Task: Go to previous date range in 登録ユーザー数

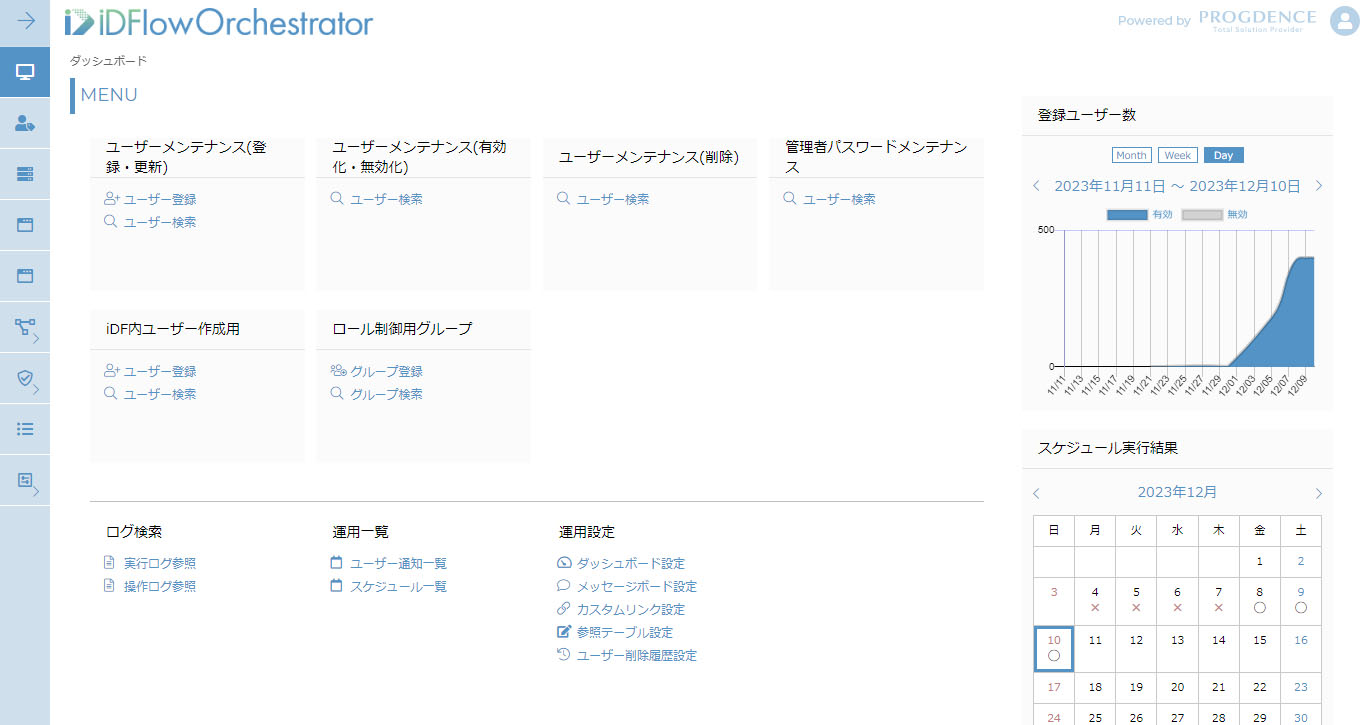Action: click(1036, 186)
